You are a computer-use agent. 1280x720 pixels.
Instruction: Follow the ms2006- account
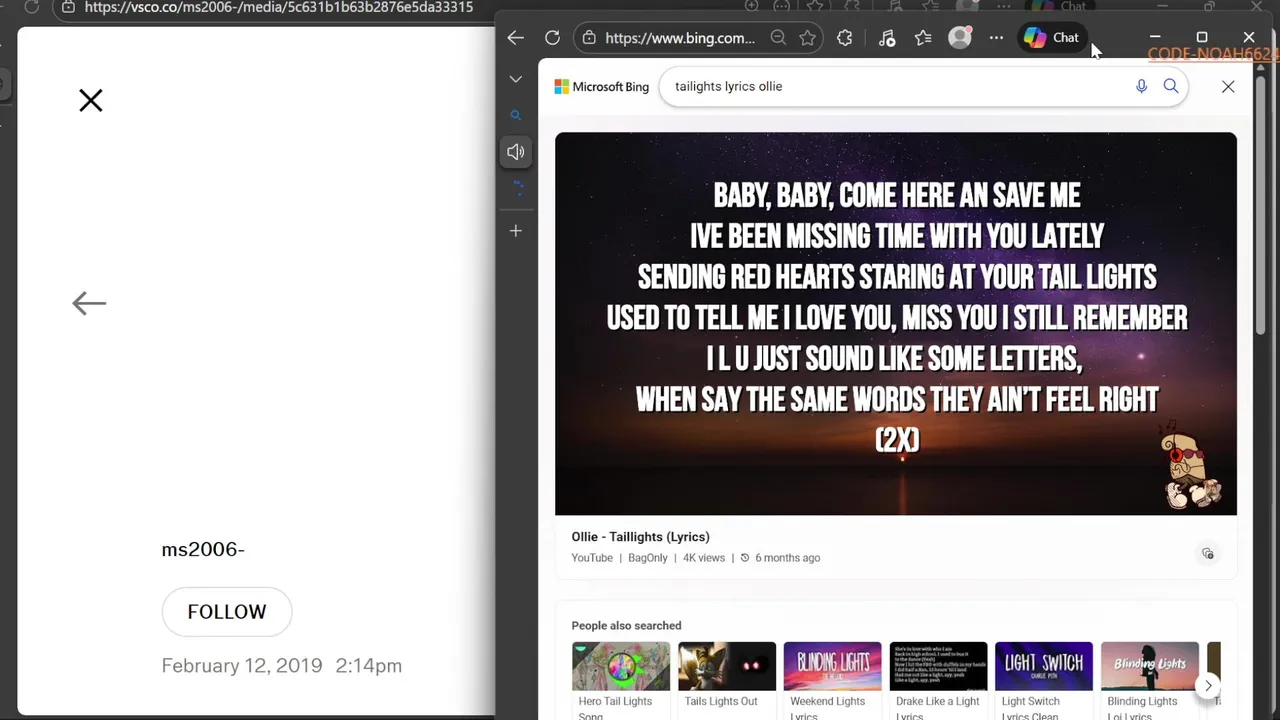227,612
